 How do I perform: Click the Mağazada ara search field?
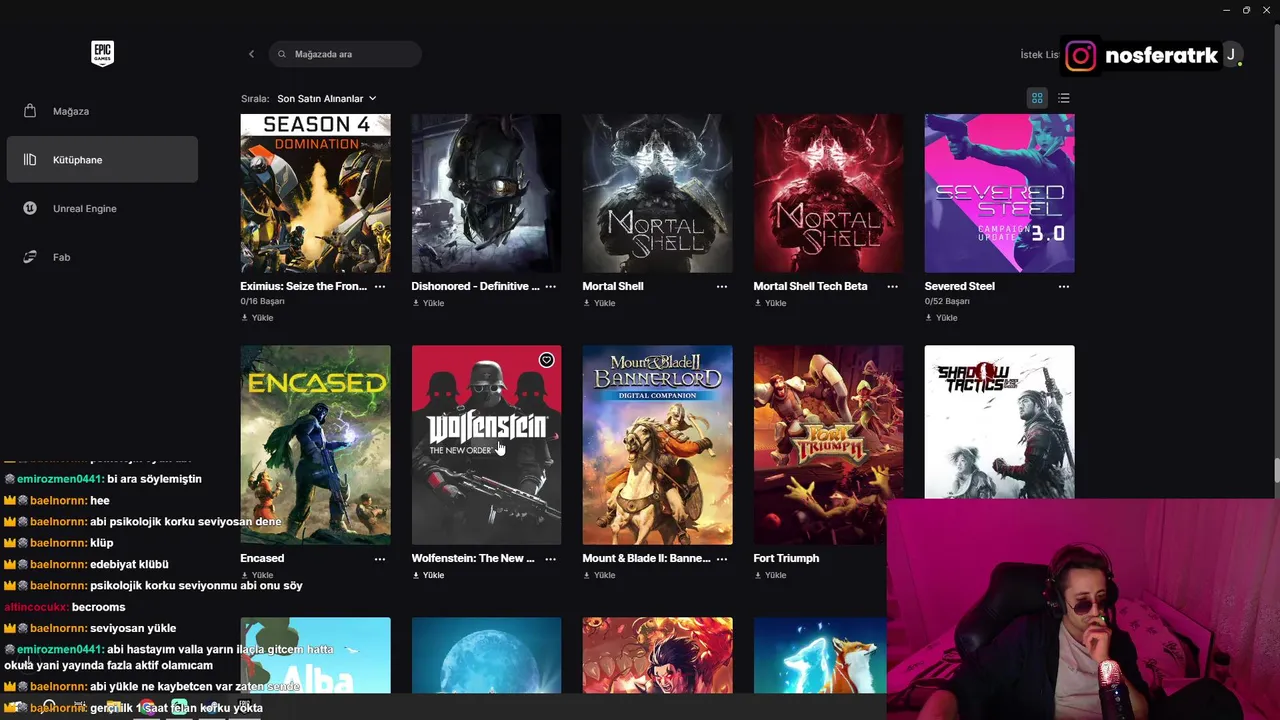click(345, 54)
